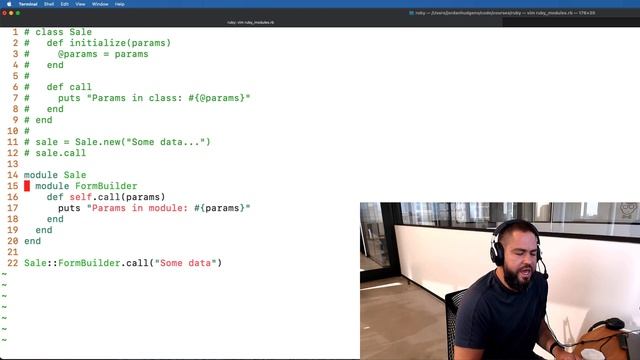
Task: Click the 'end' keyword on line 18
Action: coord(55,219)
